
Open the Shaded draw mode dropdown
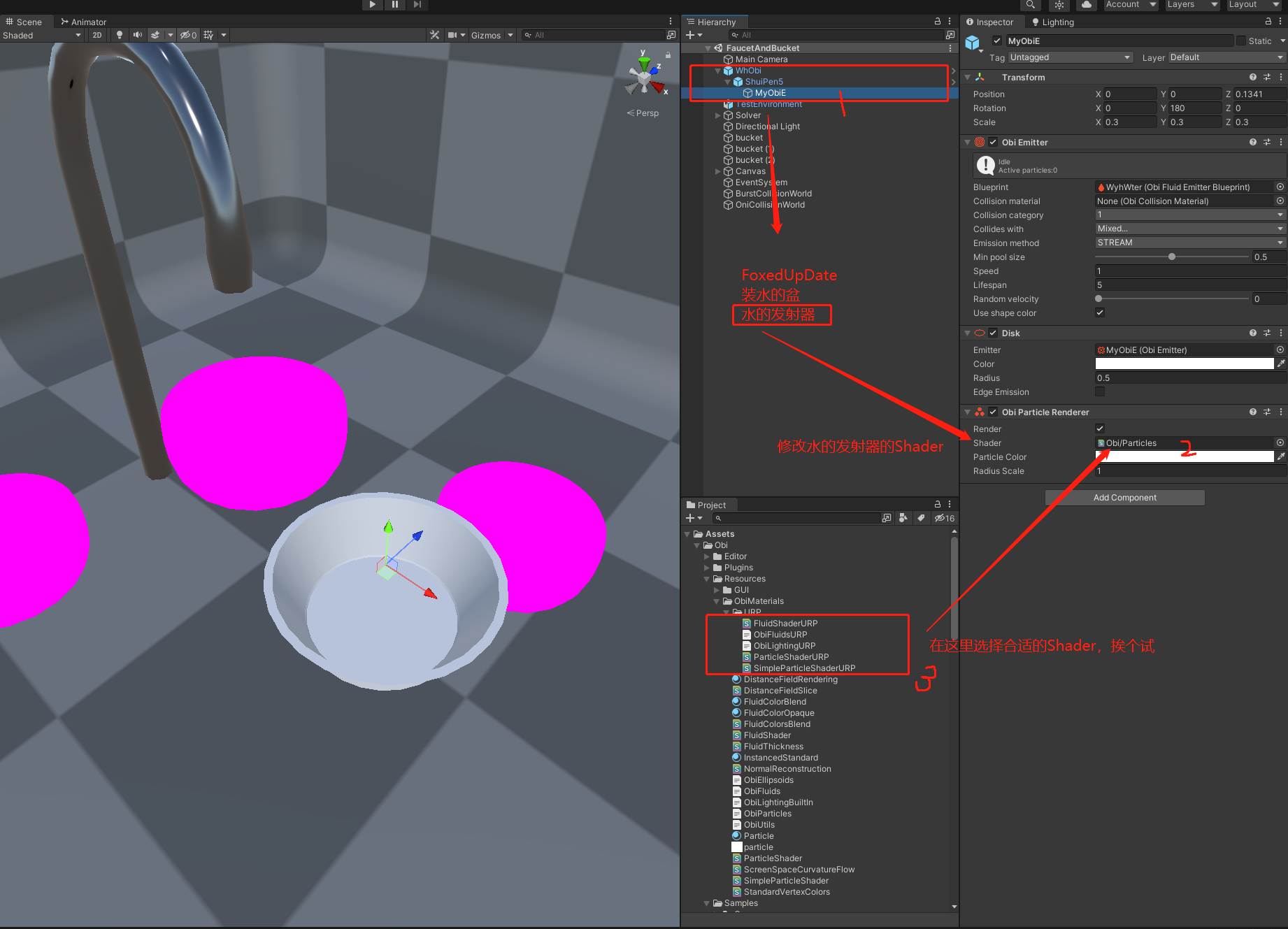pyautogui.click(x=42, y=35)
